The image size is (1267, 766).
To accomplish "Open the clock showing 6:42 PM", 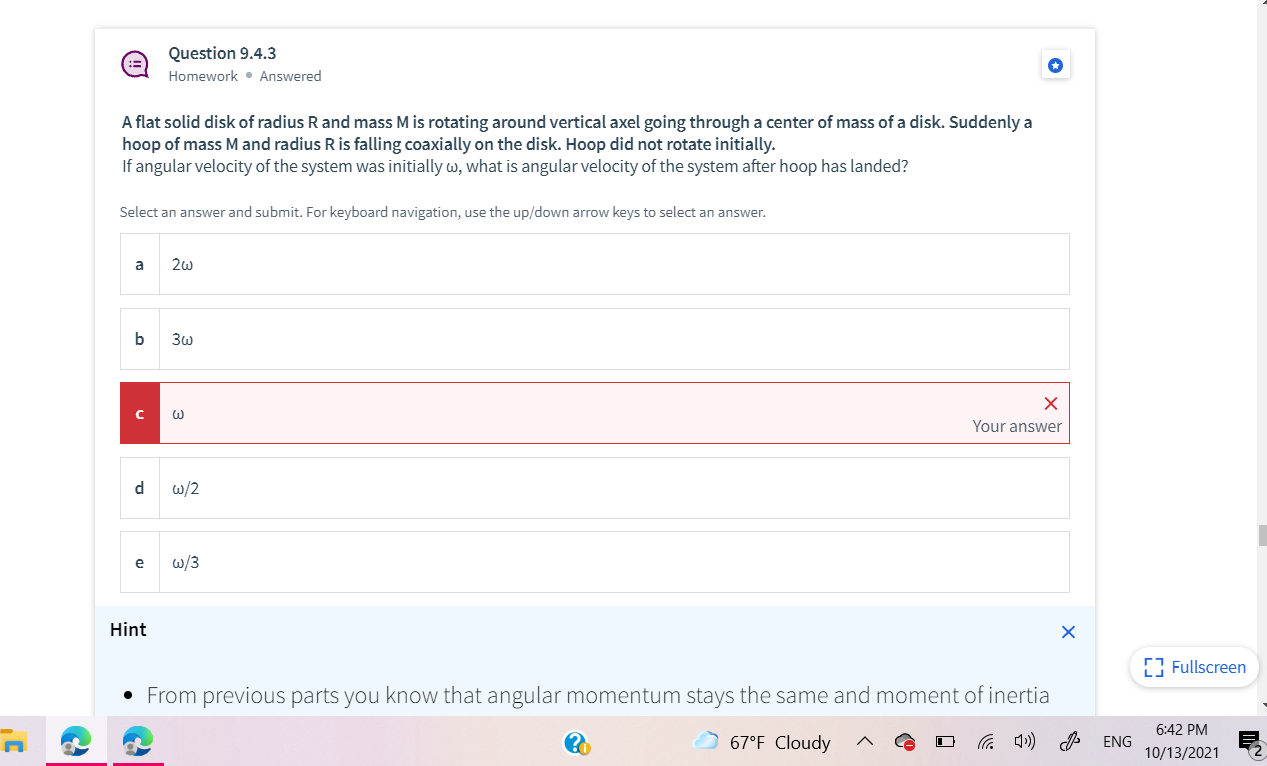I will pos(1181,741).
